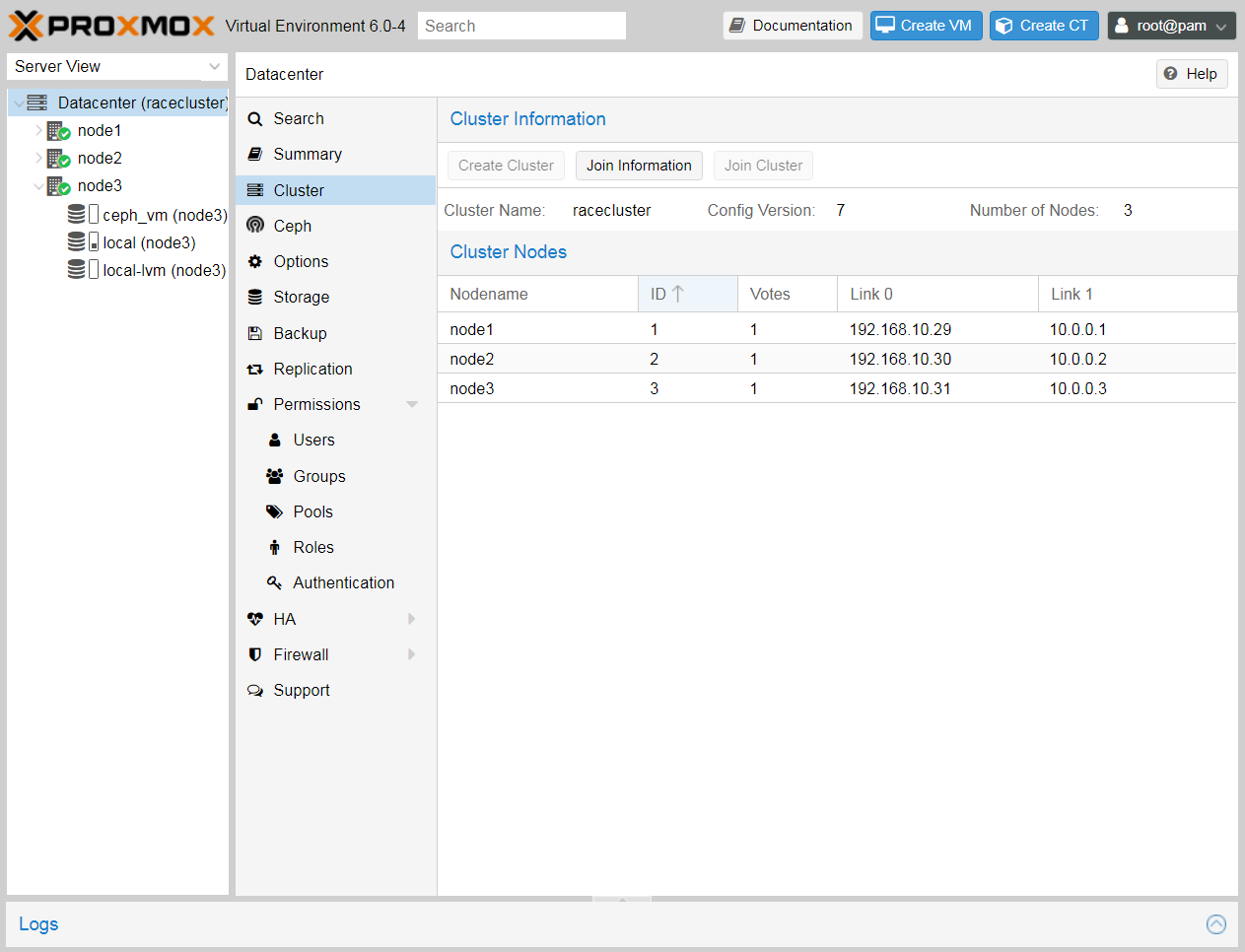Click the shield icon next to Firewall

click(x=255, y=654)
